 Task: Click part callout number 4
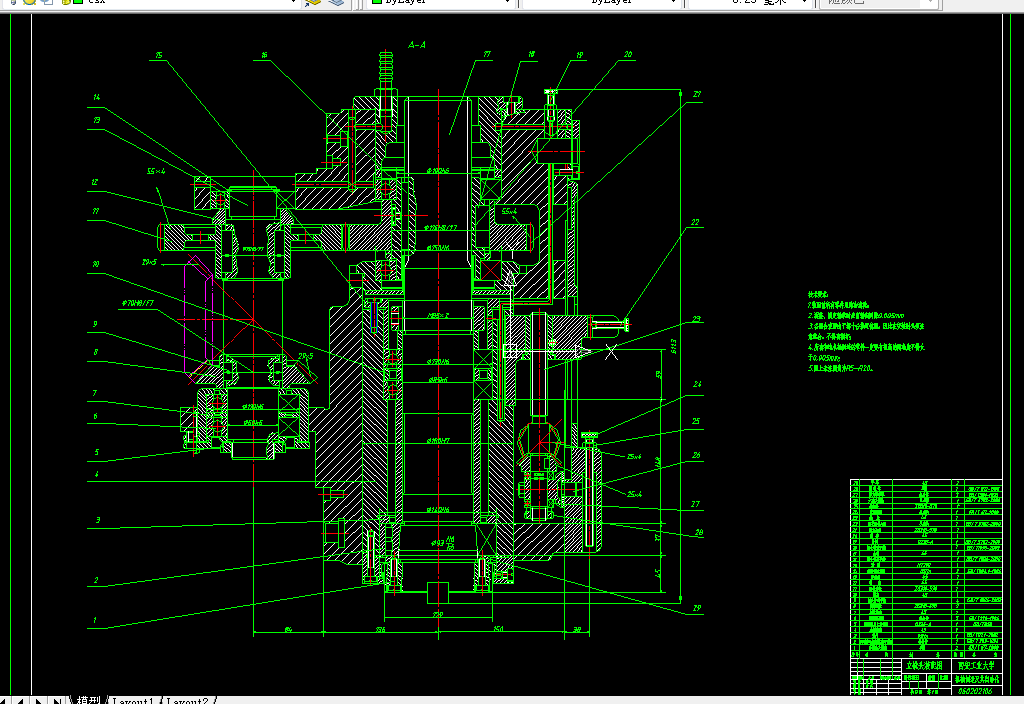click(97, 475)
